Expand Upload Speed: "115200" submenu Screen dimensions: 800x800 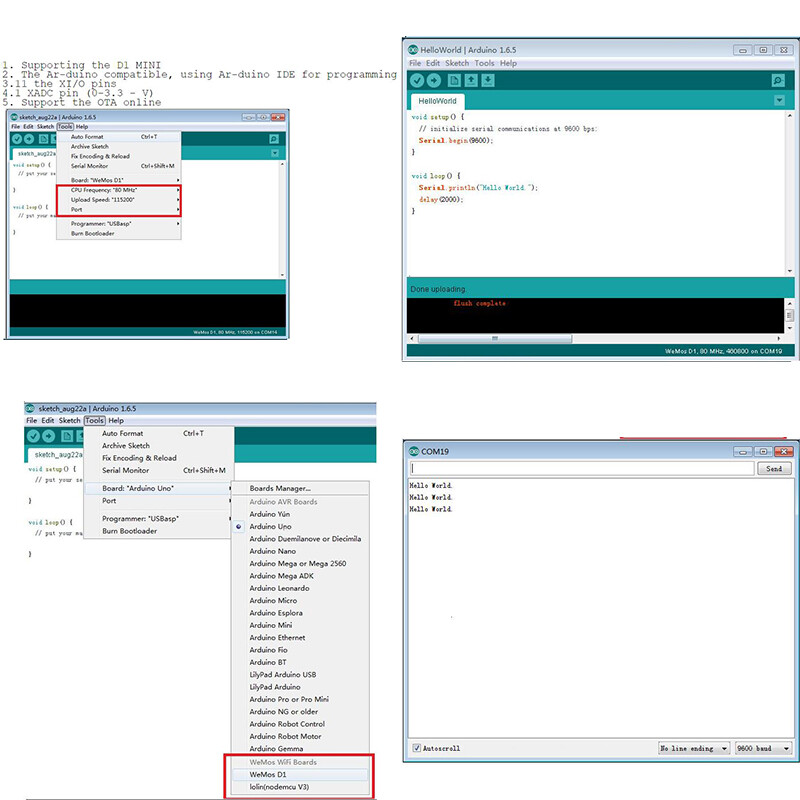(118, 199)
